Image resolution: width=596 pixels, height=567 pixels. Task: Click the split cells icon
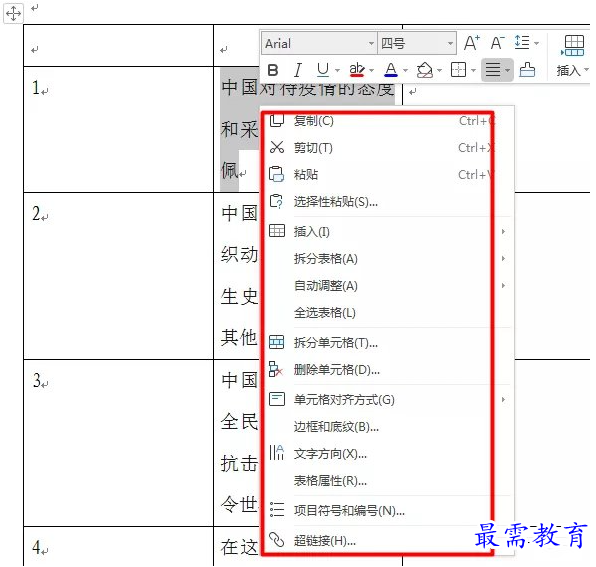[277, 342]
